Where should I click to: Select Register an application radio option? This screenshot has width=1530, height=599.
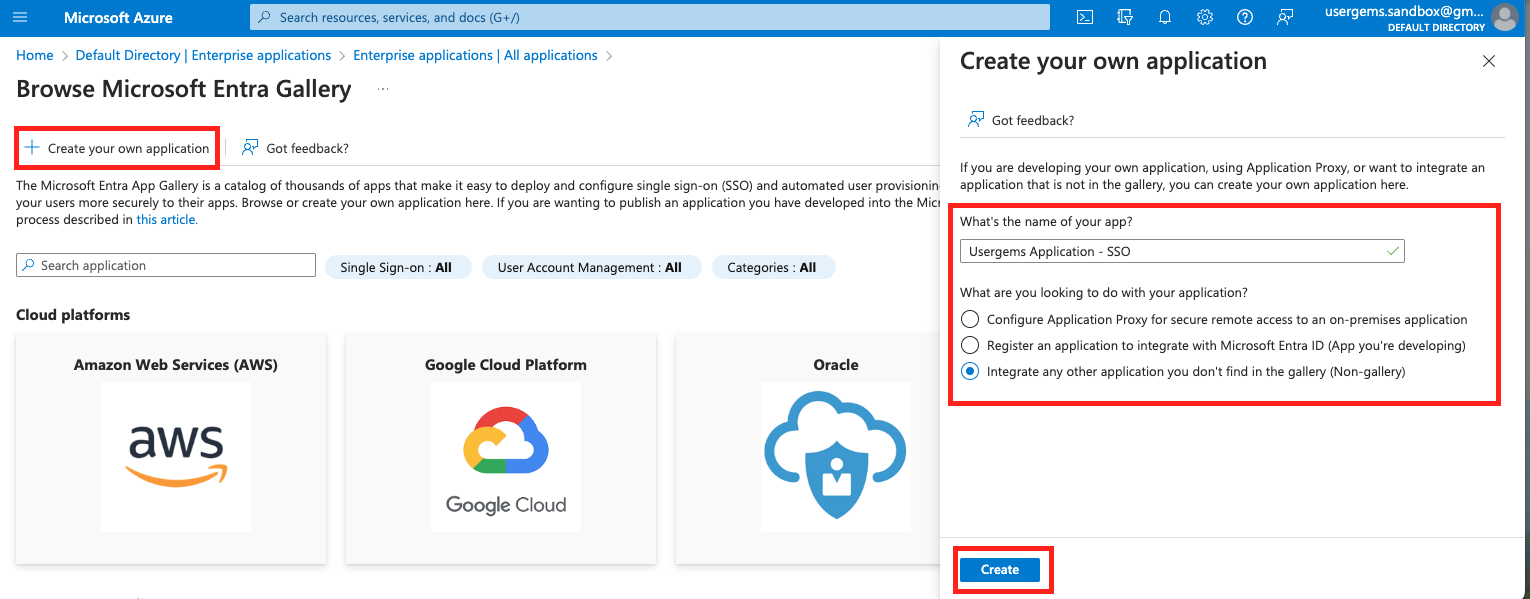click(970, 345)
